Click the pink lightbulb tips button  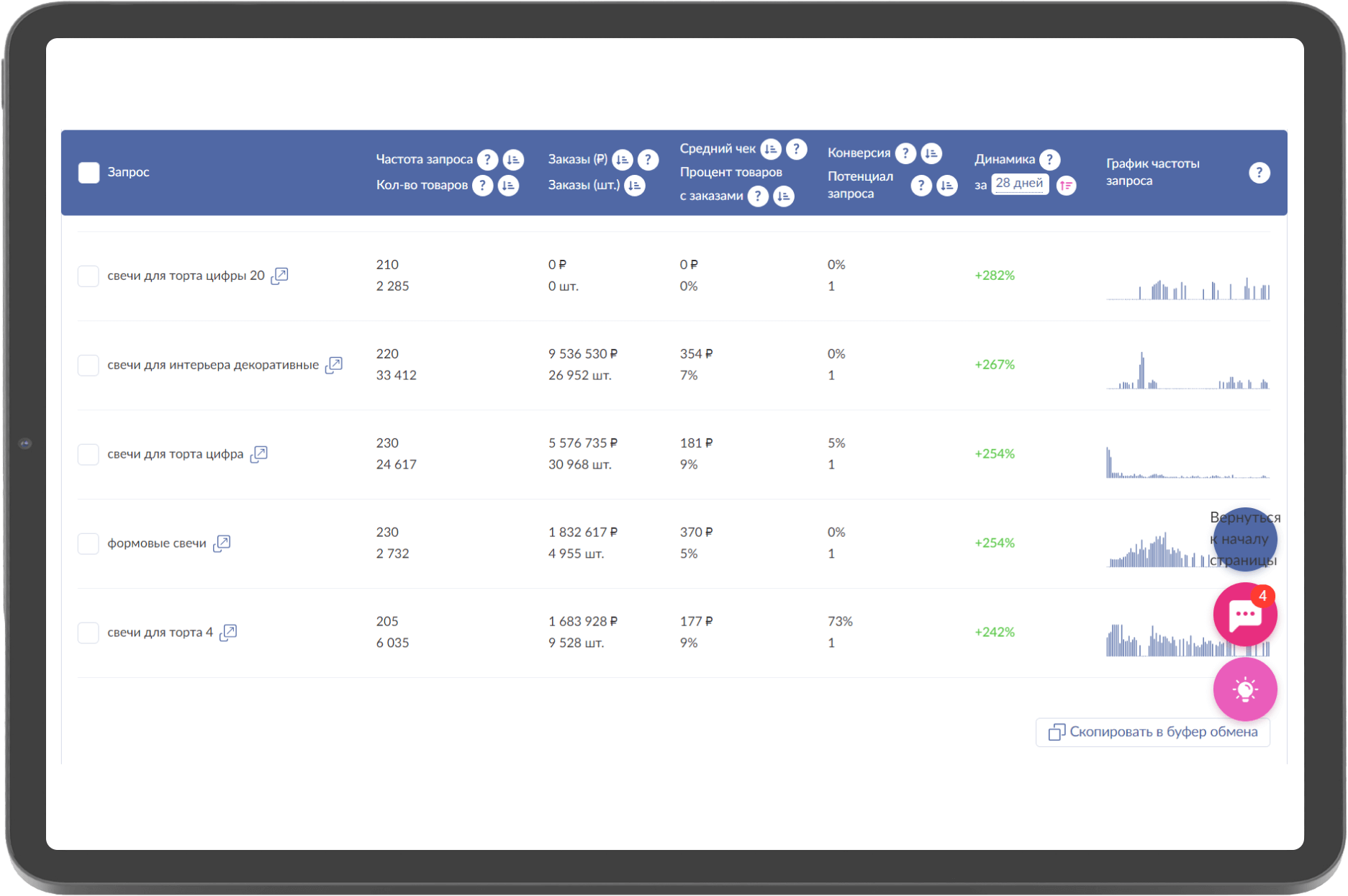(x=1245, y=689)
